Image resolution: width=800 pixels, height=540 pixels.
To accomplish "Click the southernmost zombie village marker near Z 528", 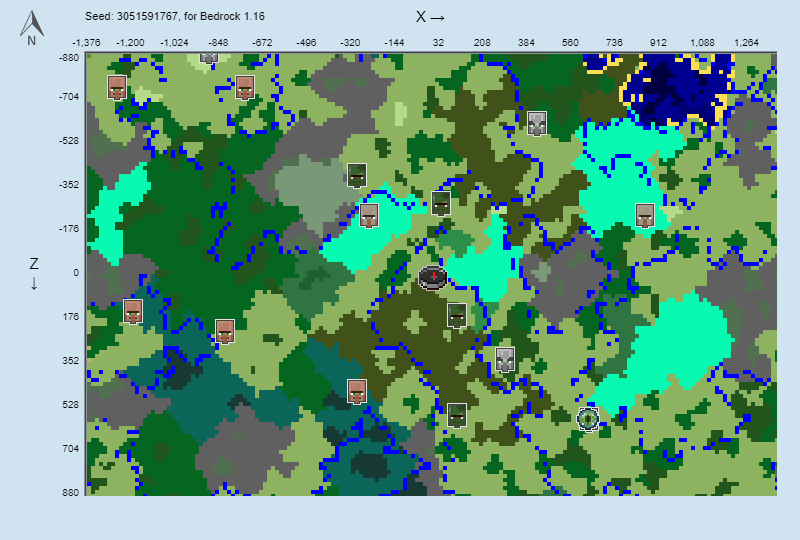I will [457, 415].
